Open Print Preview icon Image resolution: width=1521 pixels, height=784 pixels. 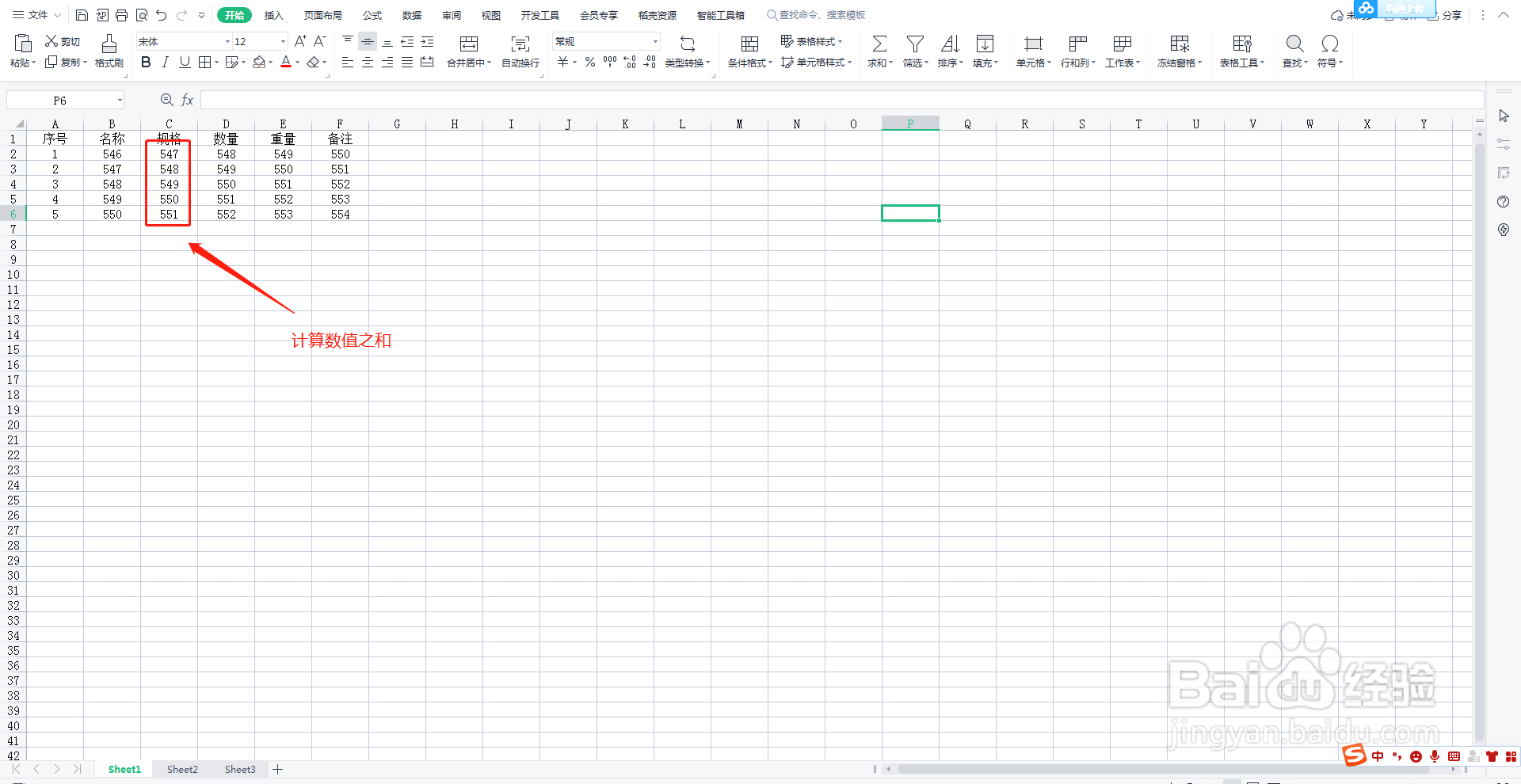142,15
